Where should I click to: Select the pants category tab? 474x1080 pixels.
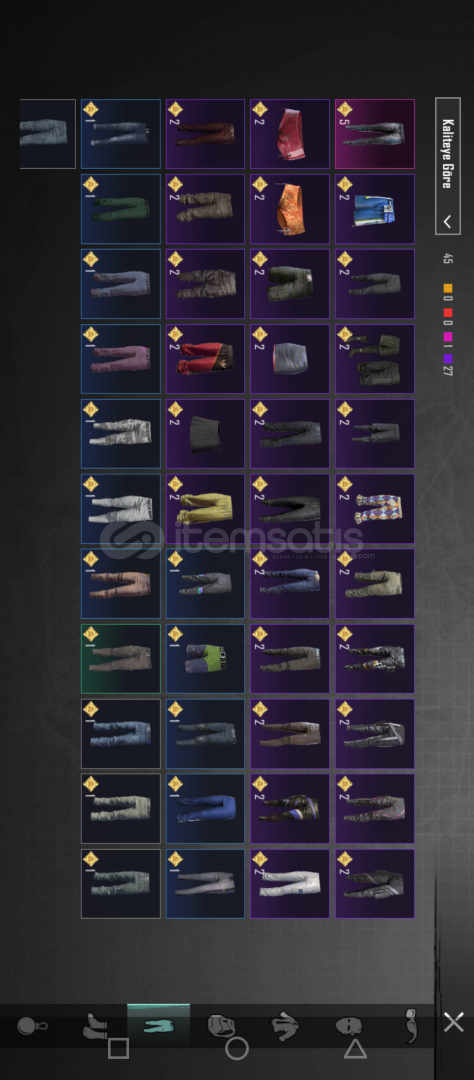tap(158, 1026)
